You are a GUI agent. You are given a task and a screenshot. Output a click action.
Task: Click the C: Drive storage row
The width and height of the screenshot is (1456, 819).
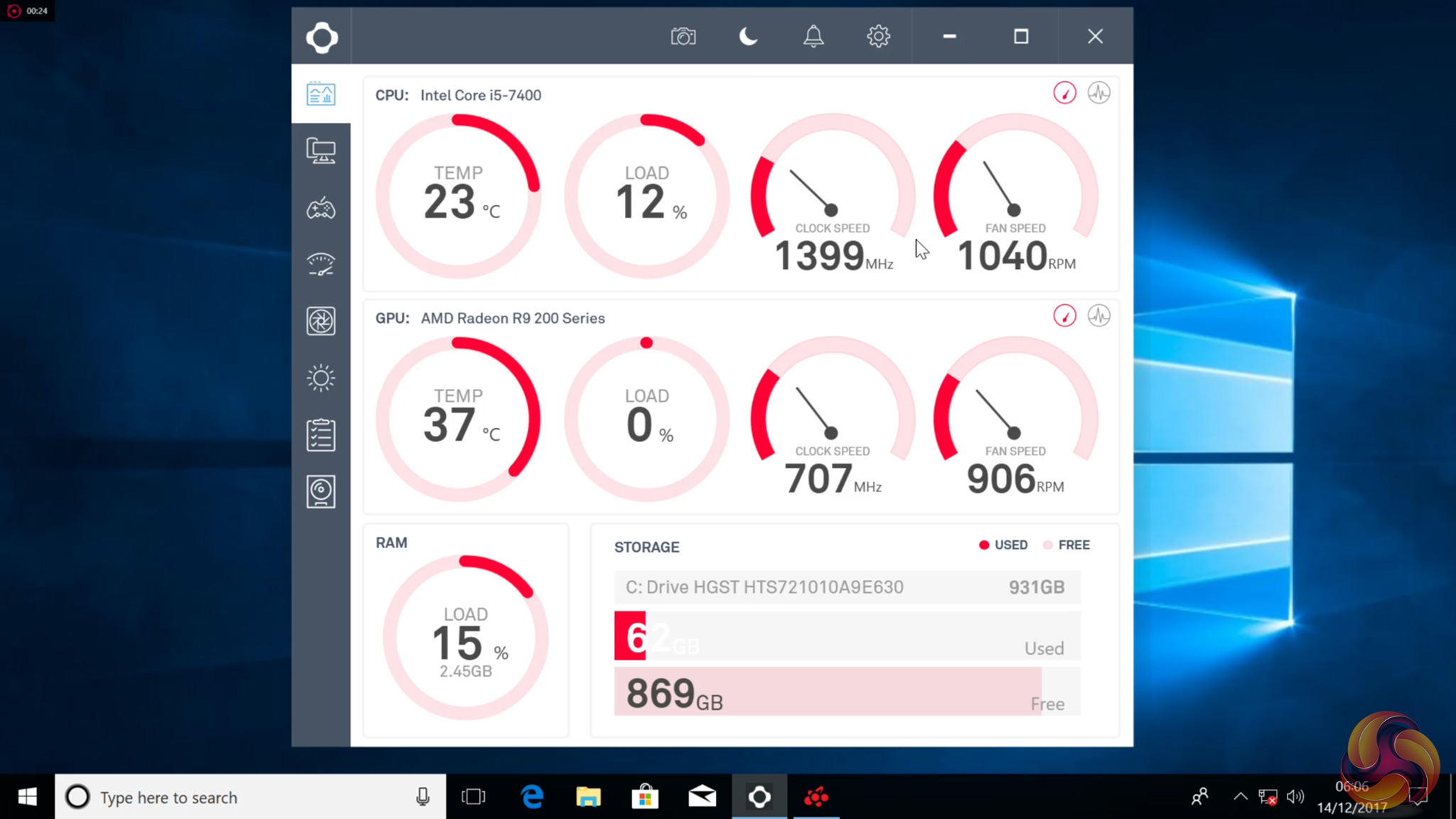click(846, 587)
